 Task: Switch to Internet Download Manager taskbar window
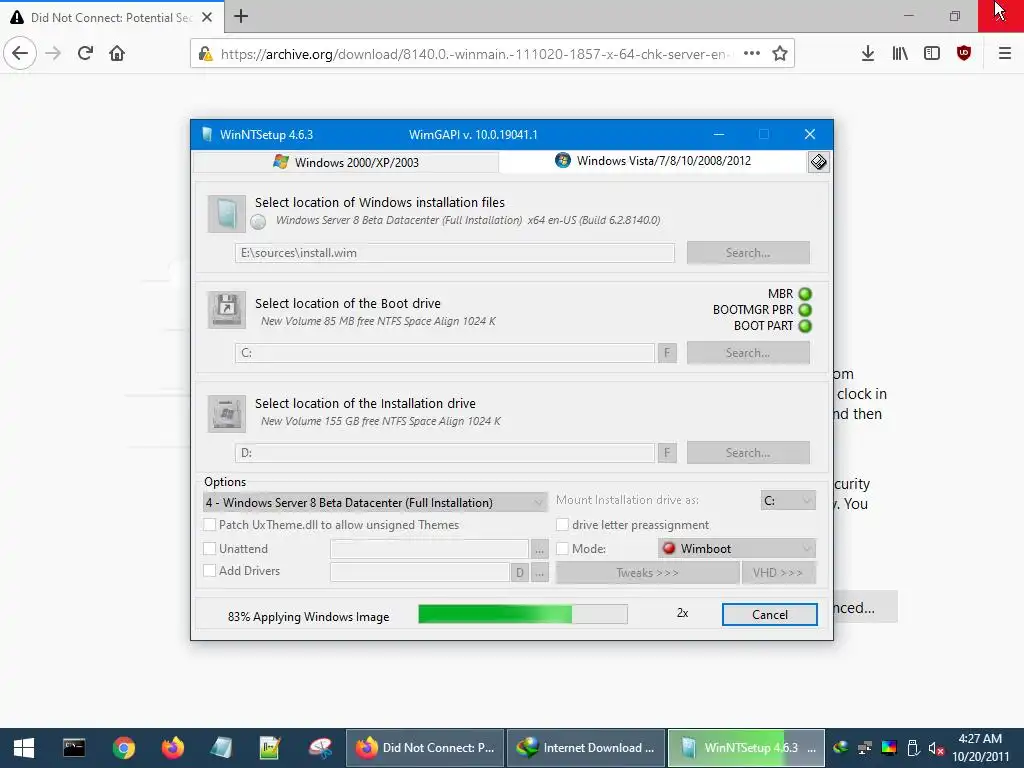click(x=586, y=748)
